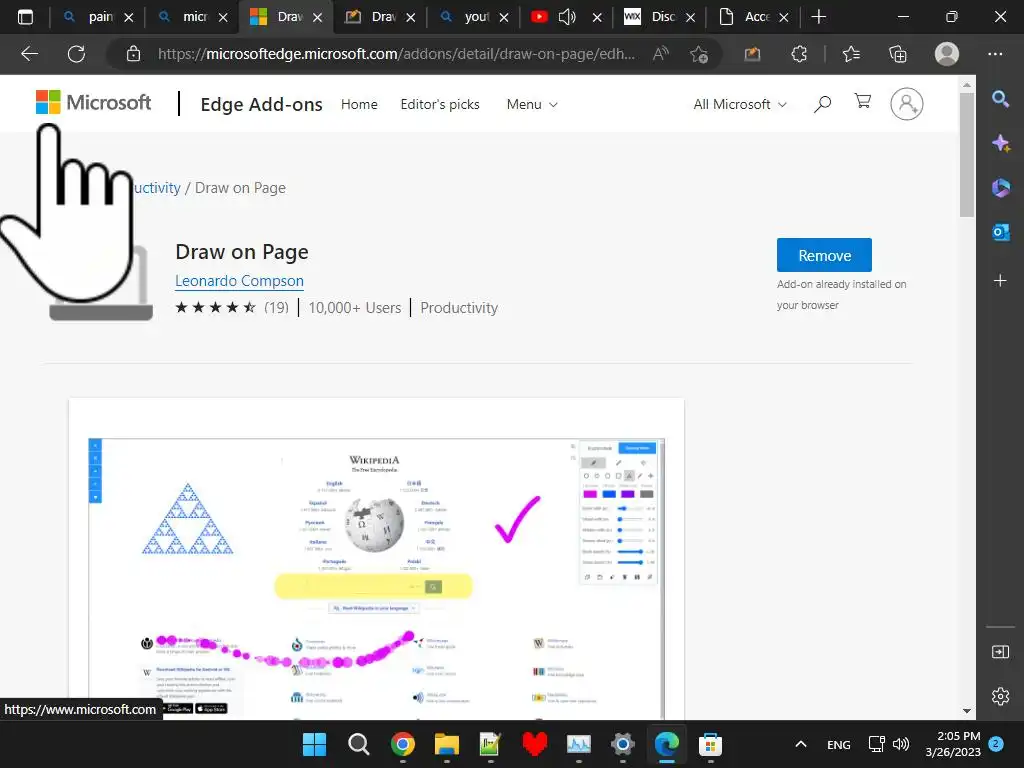Open sidebar Outlook icon

(x=1000, y=232)
